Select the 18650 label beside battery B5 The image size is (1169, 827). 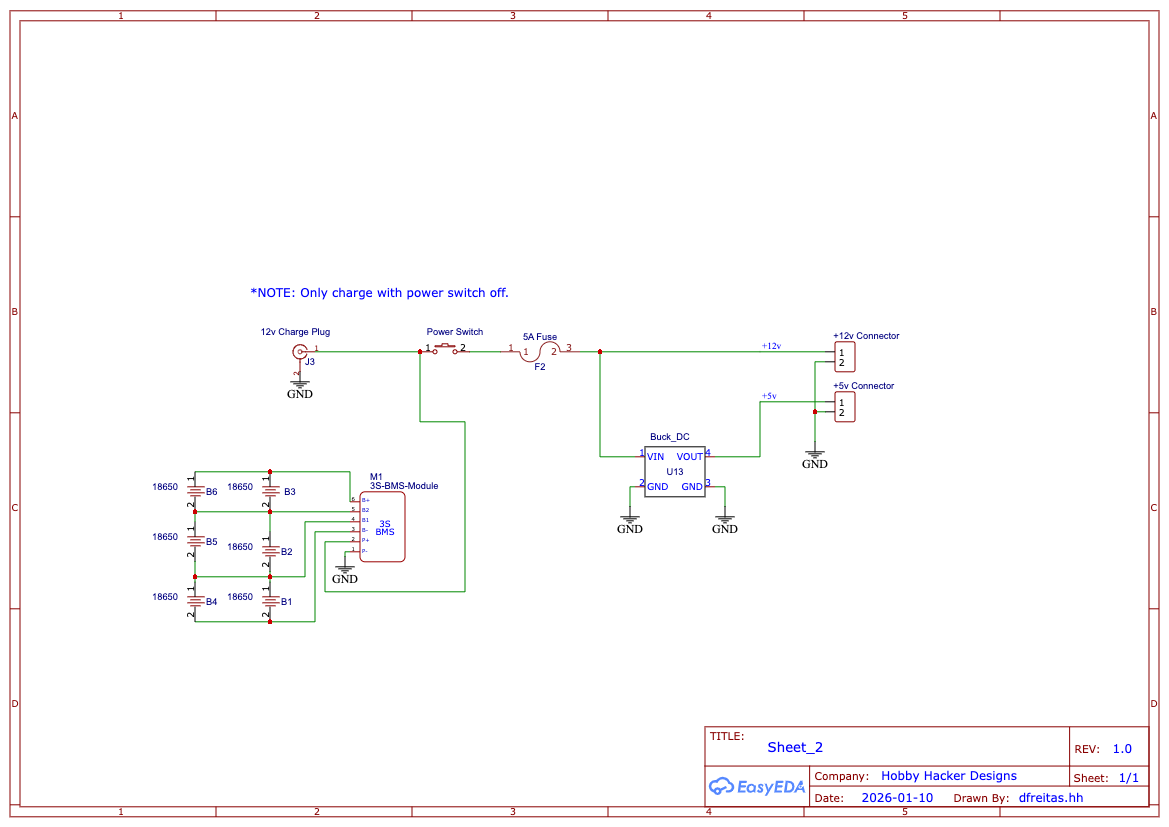(166, 537)
